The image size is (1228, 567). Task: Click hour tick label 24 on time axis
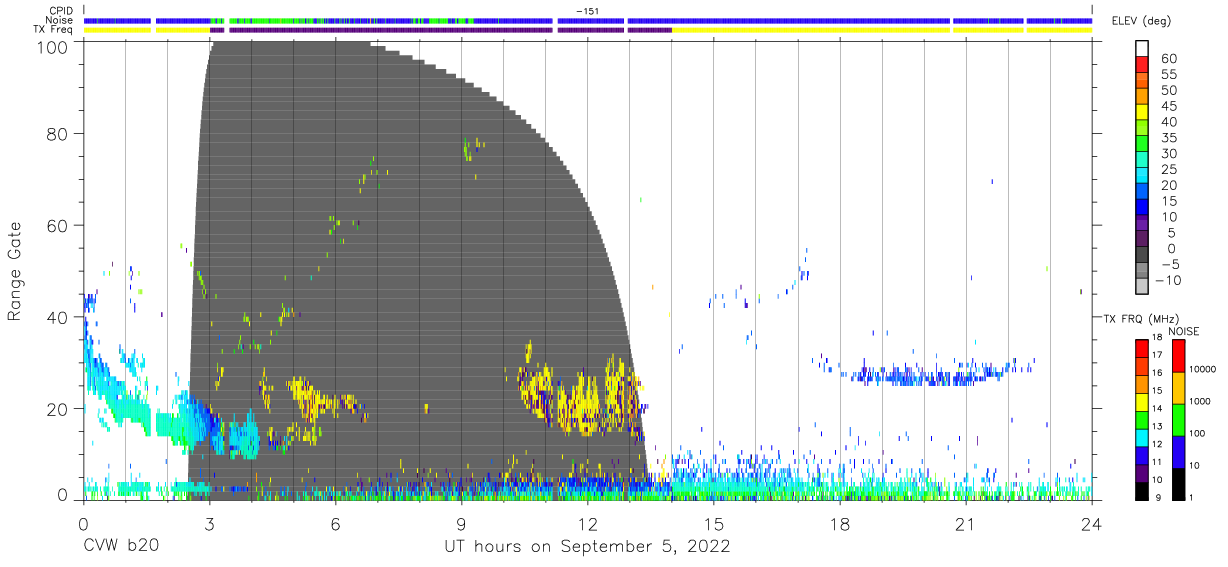coord(1092,523)
